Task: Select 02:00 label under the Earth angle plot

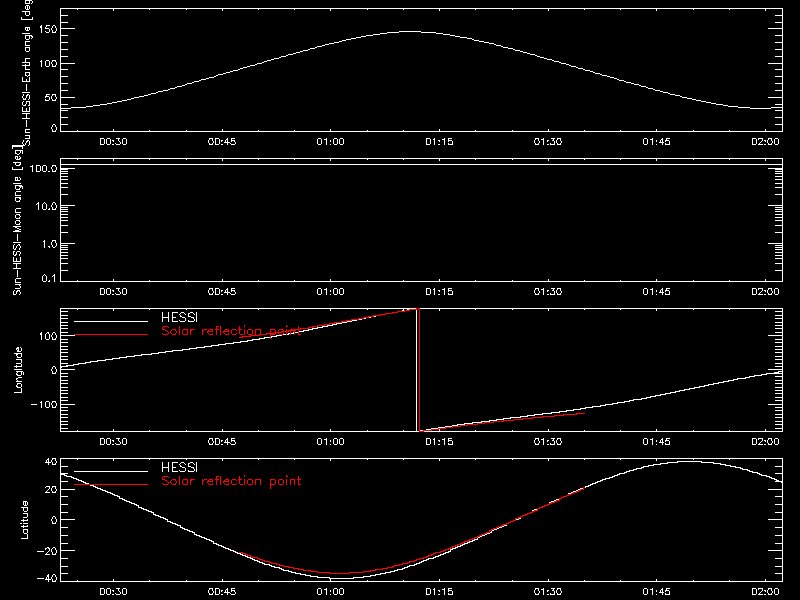Action: [765, 141]
